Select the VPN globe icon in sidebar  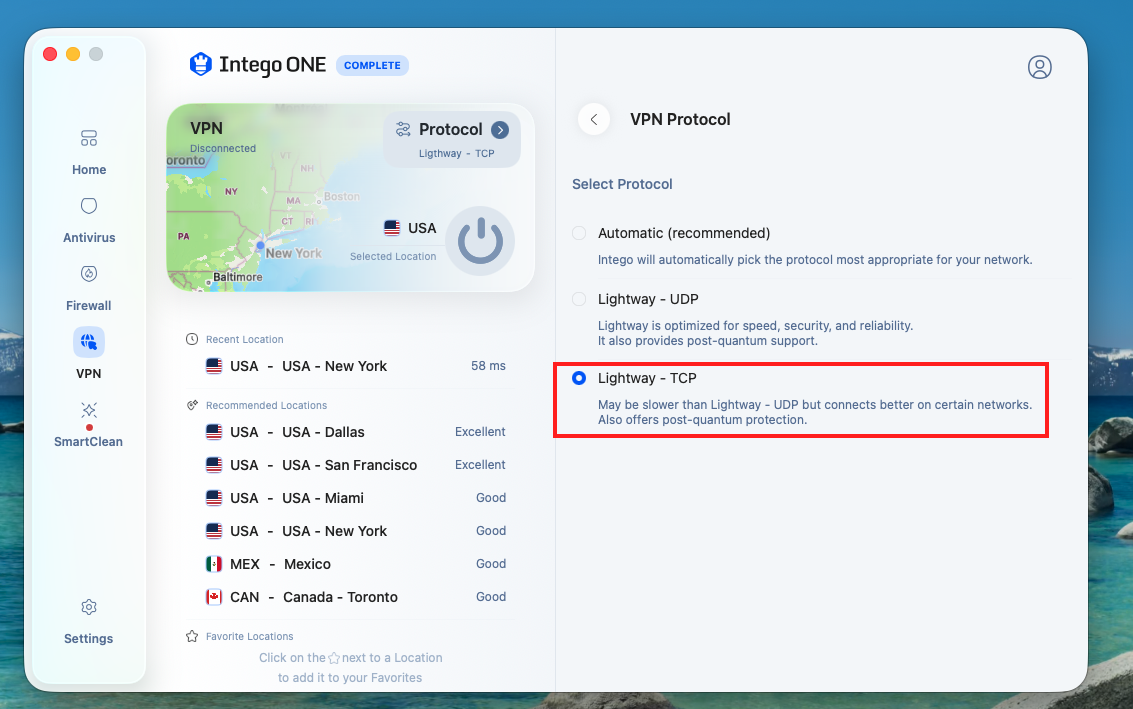[x=89, y=342]
